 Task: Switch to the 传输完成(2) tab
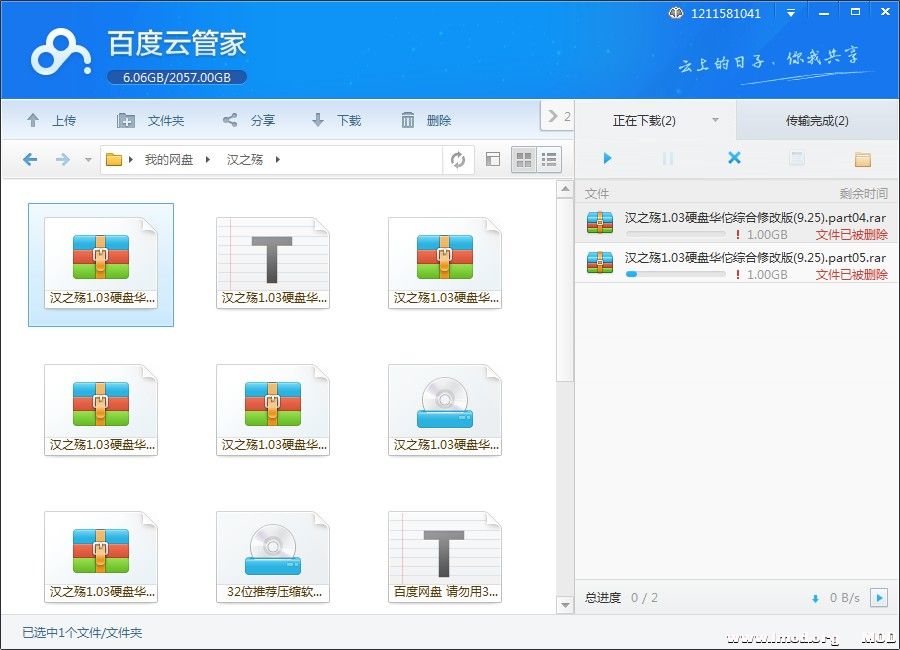tap(817, 121)
